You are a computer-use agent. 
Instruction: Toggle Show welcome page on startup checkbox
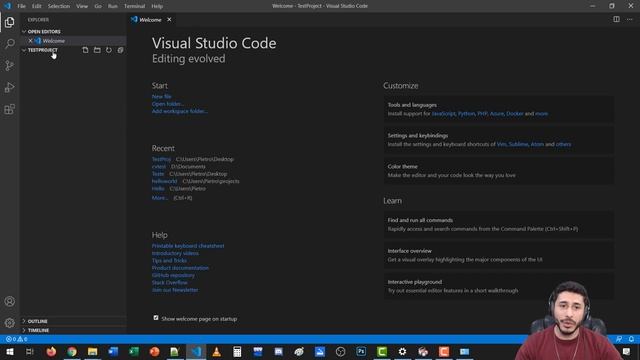coord(156,318)
